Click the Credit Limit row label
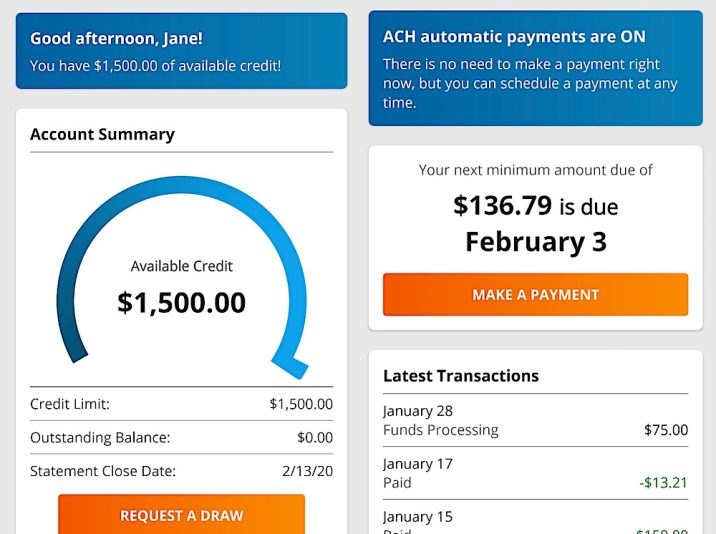Image resolution: width=716 pixels, height=534 pixels. (70, 404)
